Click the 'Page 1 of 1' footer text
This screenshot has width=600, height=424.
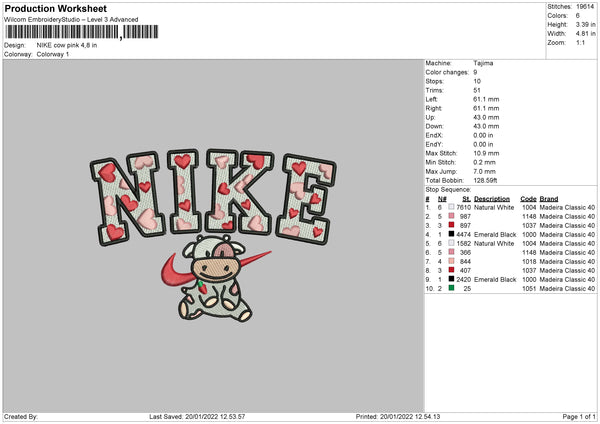click(x=579, y=416)
